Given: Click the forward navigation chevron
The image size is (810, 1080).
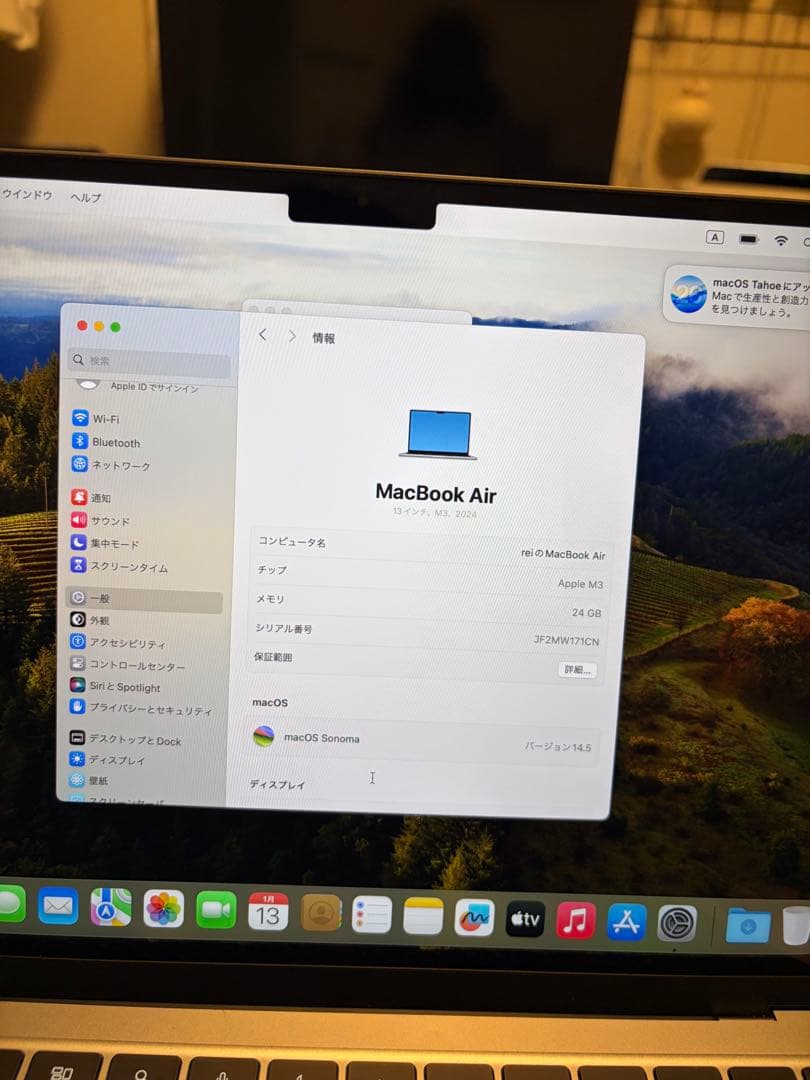Looking at the screenshot, I should (290, 336).
